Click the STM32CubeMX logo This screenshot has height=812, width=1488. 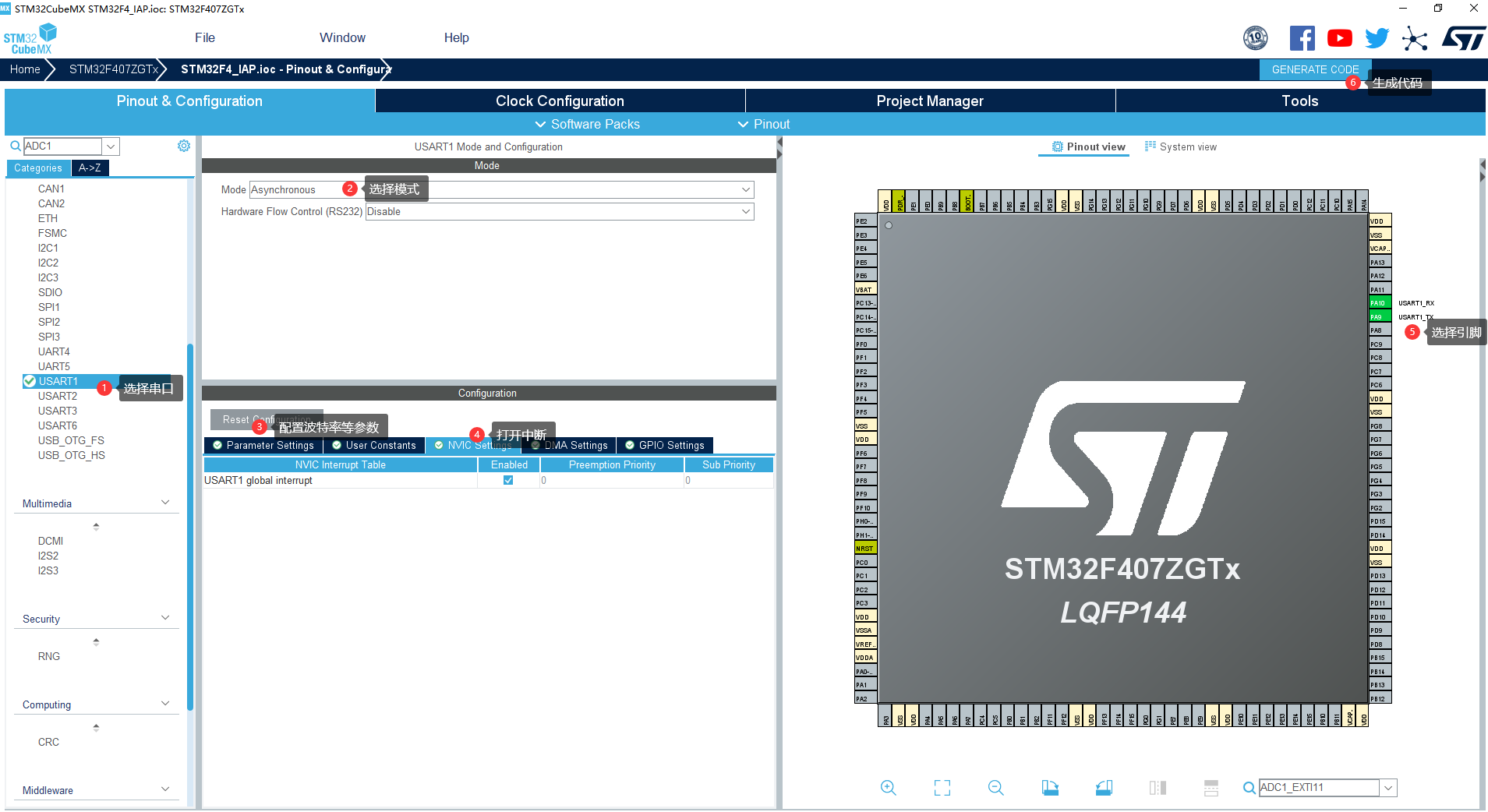pos(30,39)
